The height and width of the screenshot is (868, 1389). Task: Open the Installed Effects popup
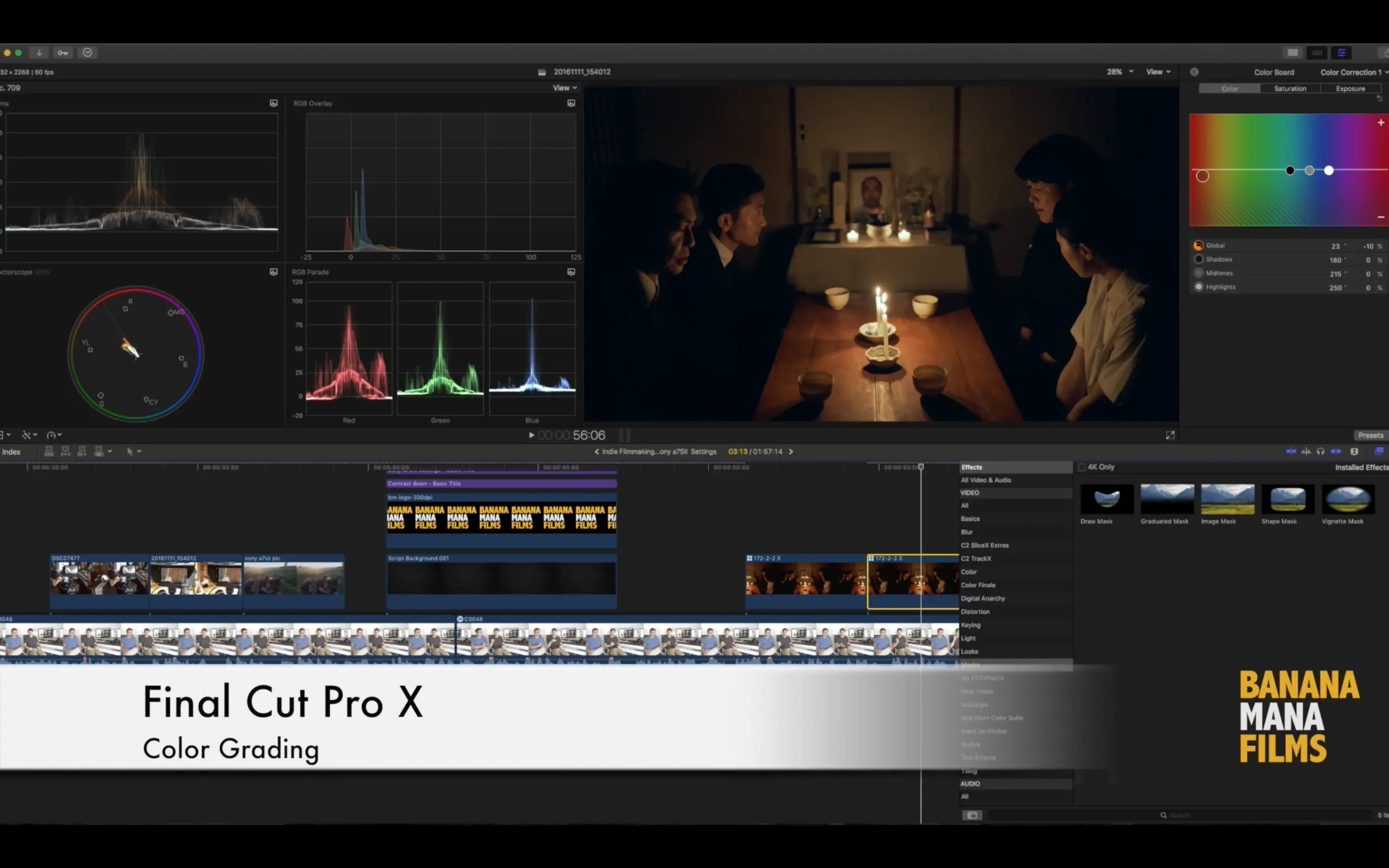(1361, 467)
